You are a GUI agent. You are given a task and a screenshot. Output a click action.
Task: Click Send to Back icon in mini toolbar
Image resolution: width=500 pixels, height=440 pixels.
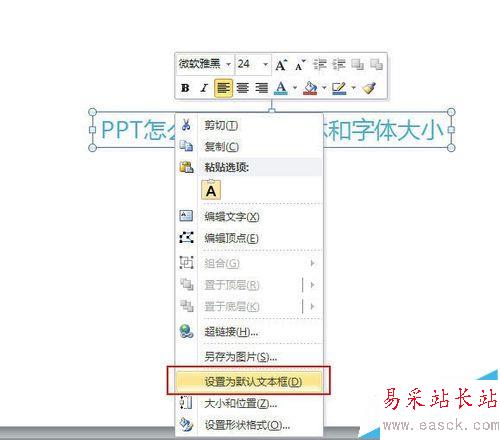click(376, 65)
